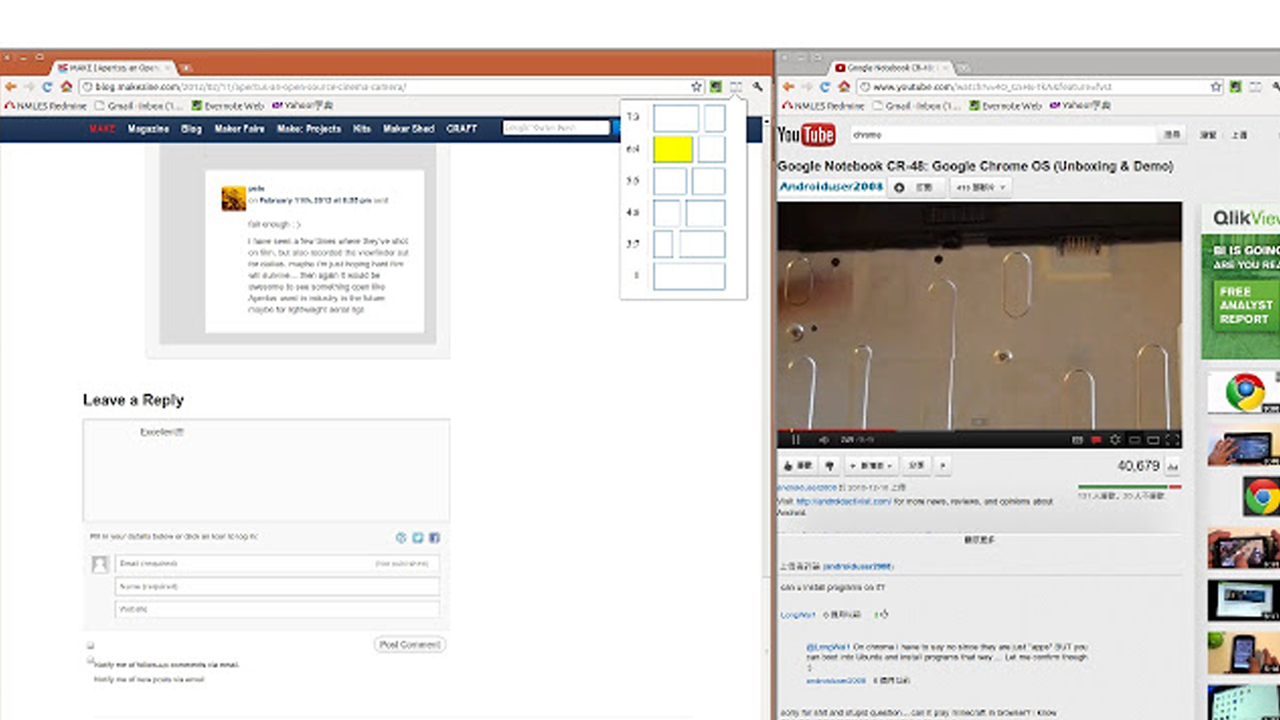This screenshot has width=1280, height=720.
Task: Enter fullscreen in the YouTube player
Action: 1172,440
